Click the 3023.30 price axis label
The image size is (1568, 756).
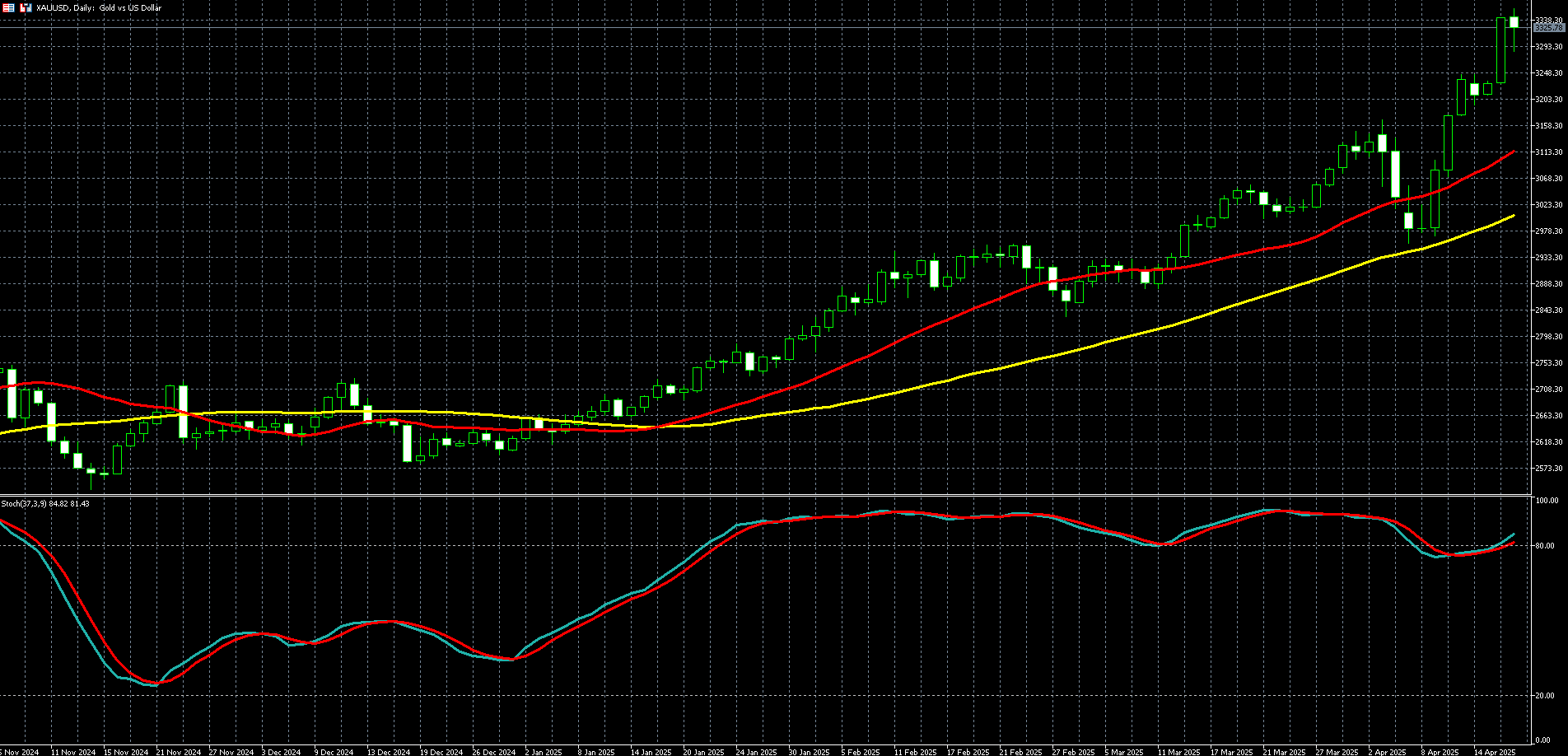1549,205
